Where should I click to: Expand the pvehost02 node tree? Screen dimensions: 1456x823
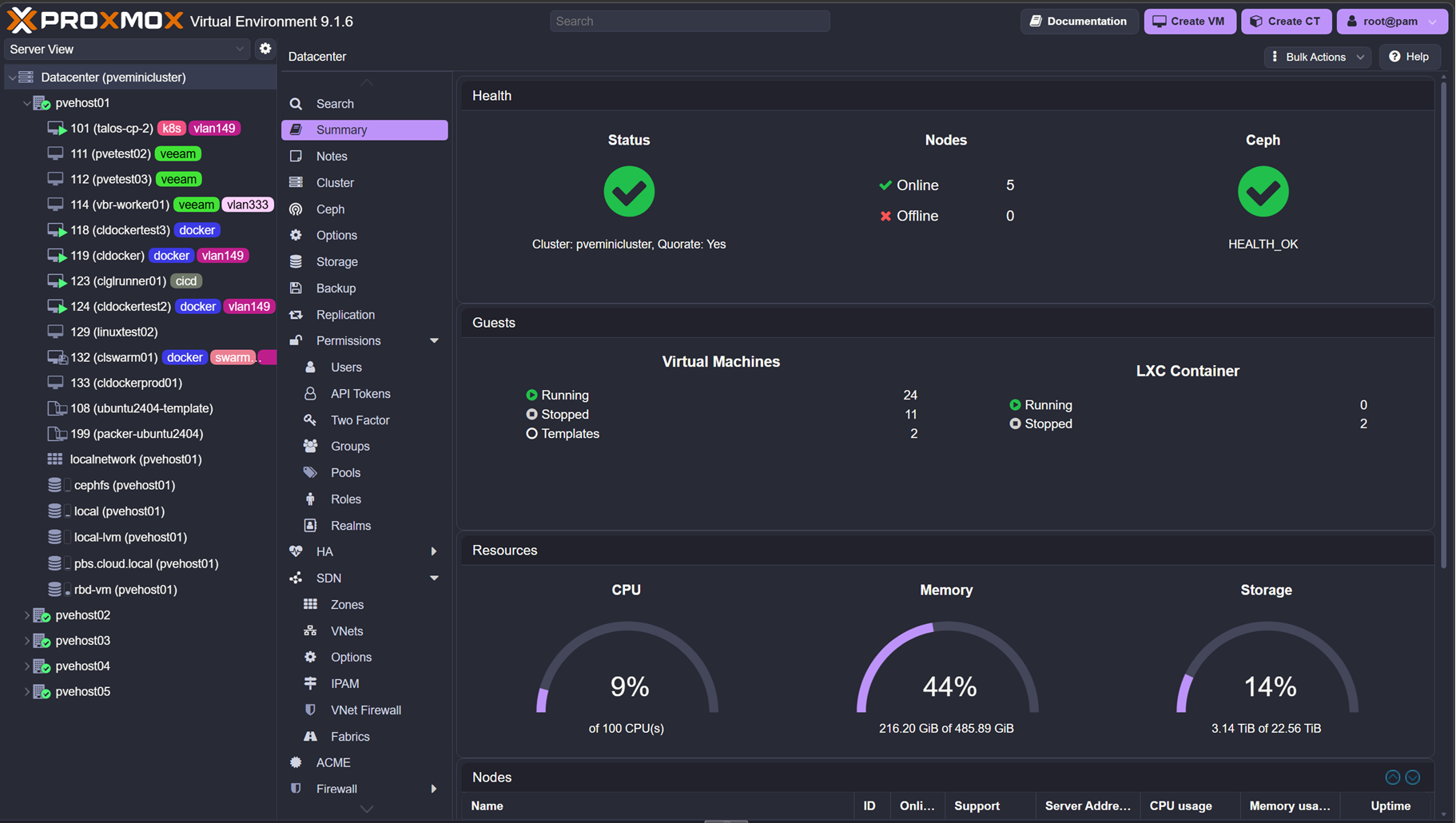[x=26, y=615]
